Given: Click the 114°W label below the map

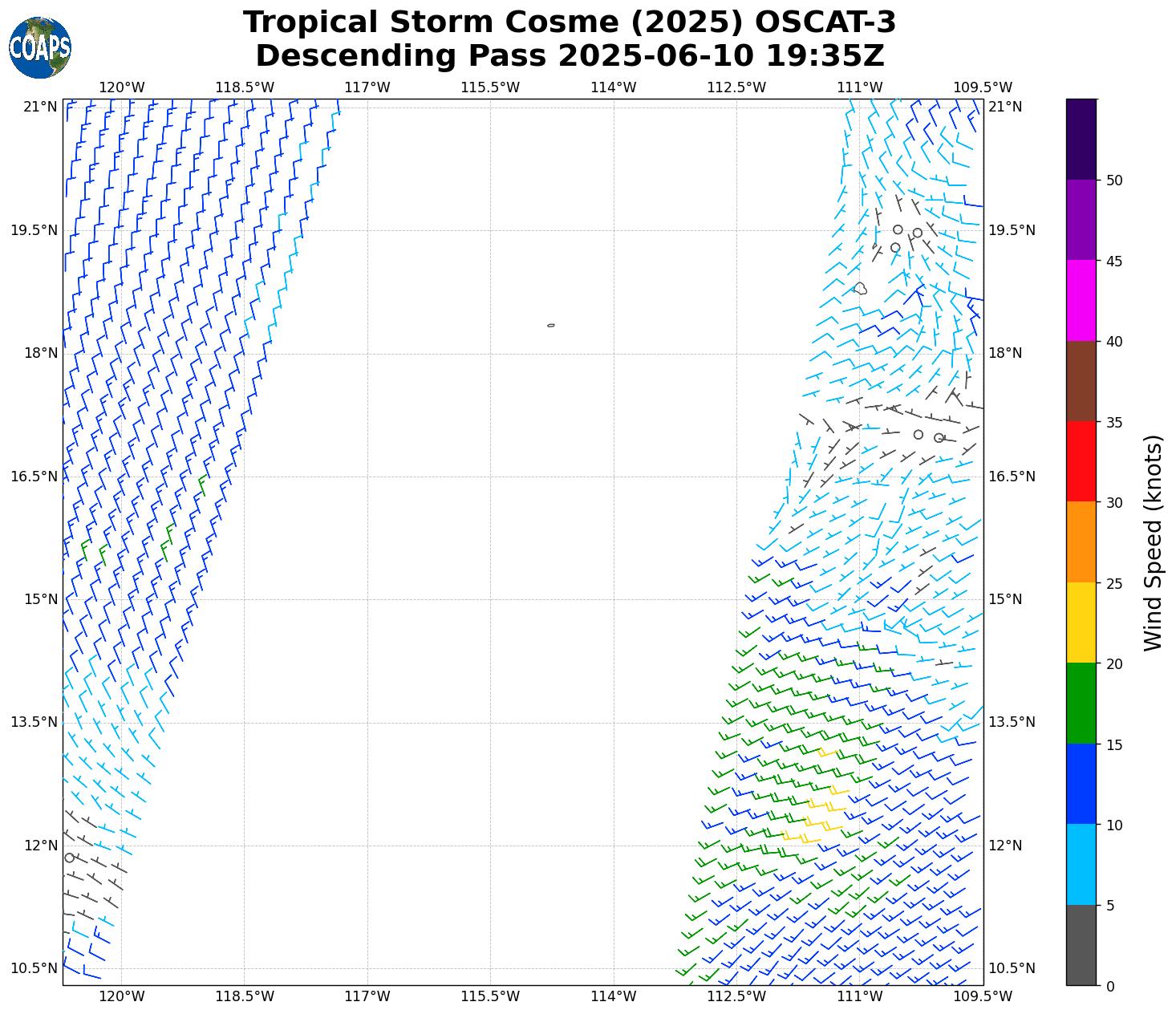Looking at the screenshot, I should pos(613,996).
